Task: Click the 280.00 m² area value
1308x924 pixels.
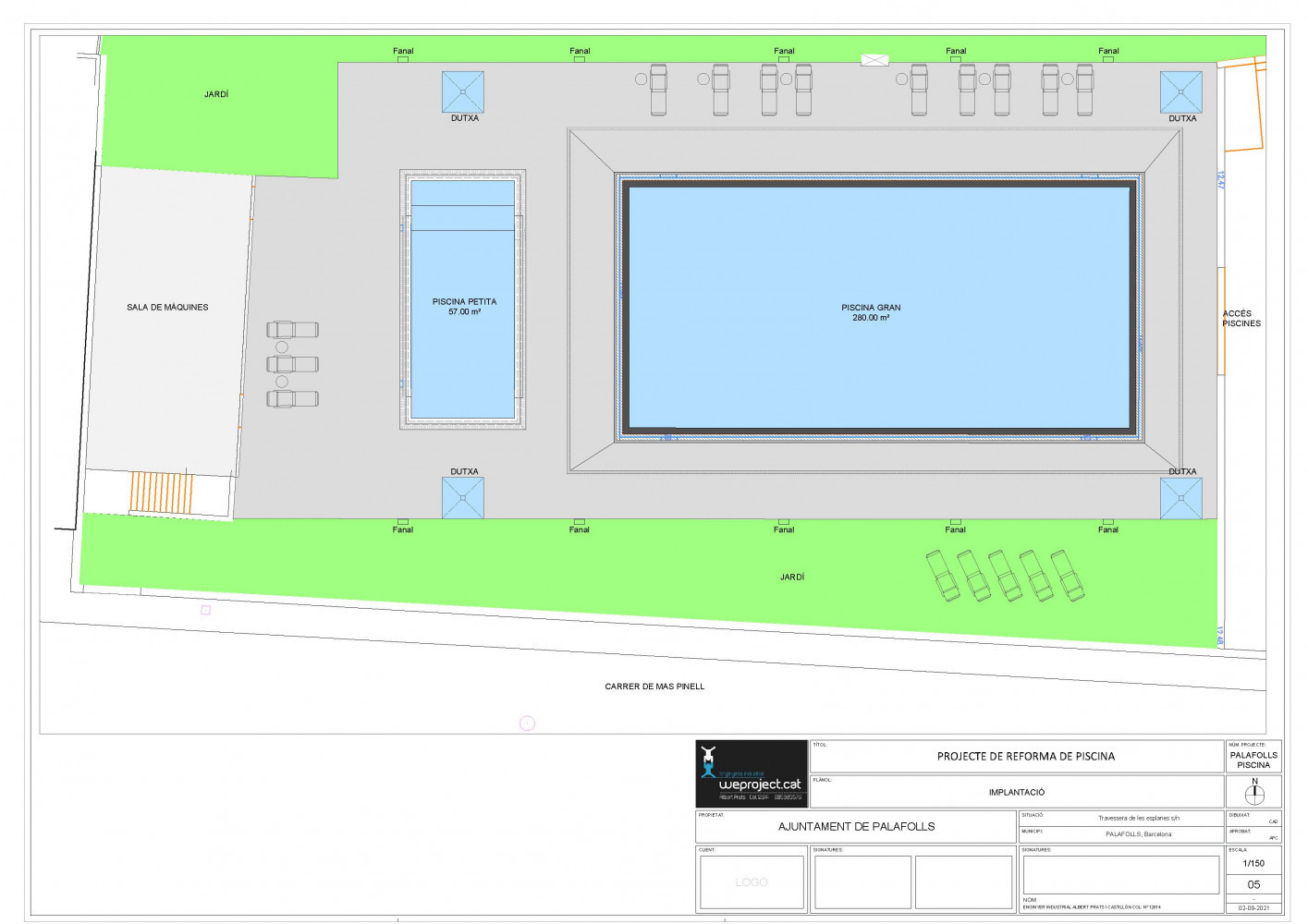Action: [x=871, y=318]
